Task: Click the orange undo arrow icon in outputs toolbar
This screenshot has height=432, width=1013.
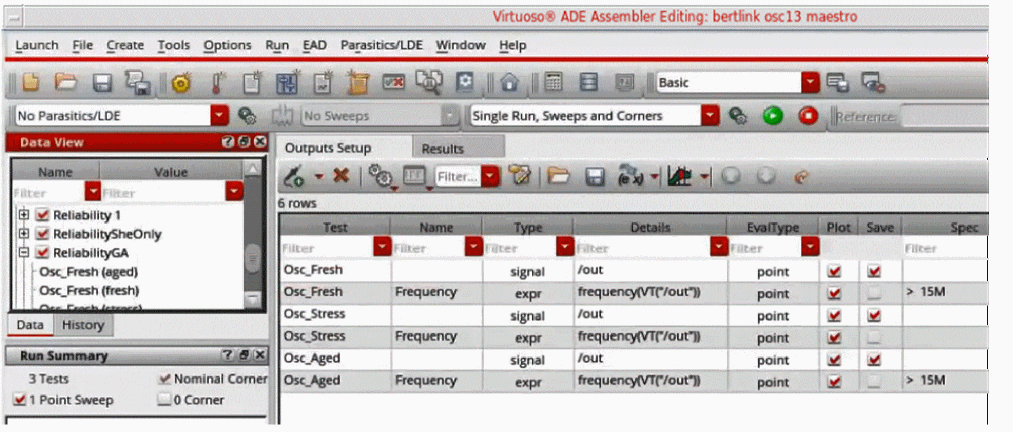Action: [801, 176]
